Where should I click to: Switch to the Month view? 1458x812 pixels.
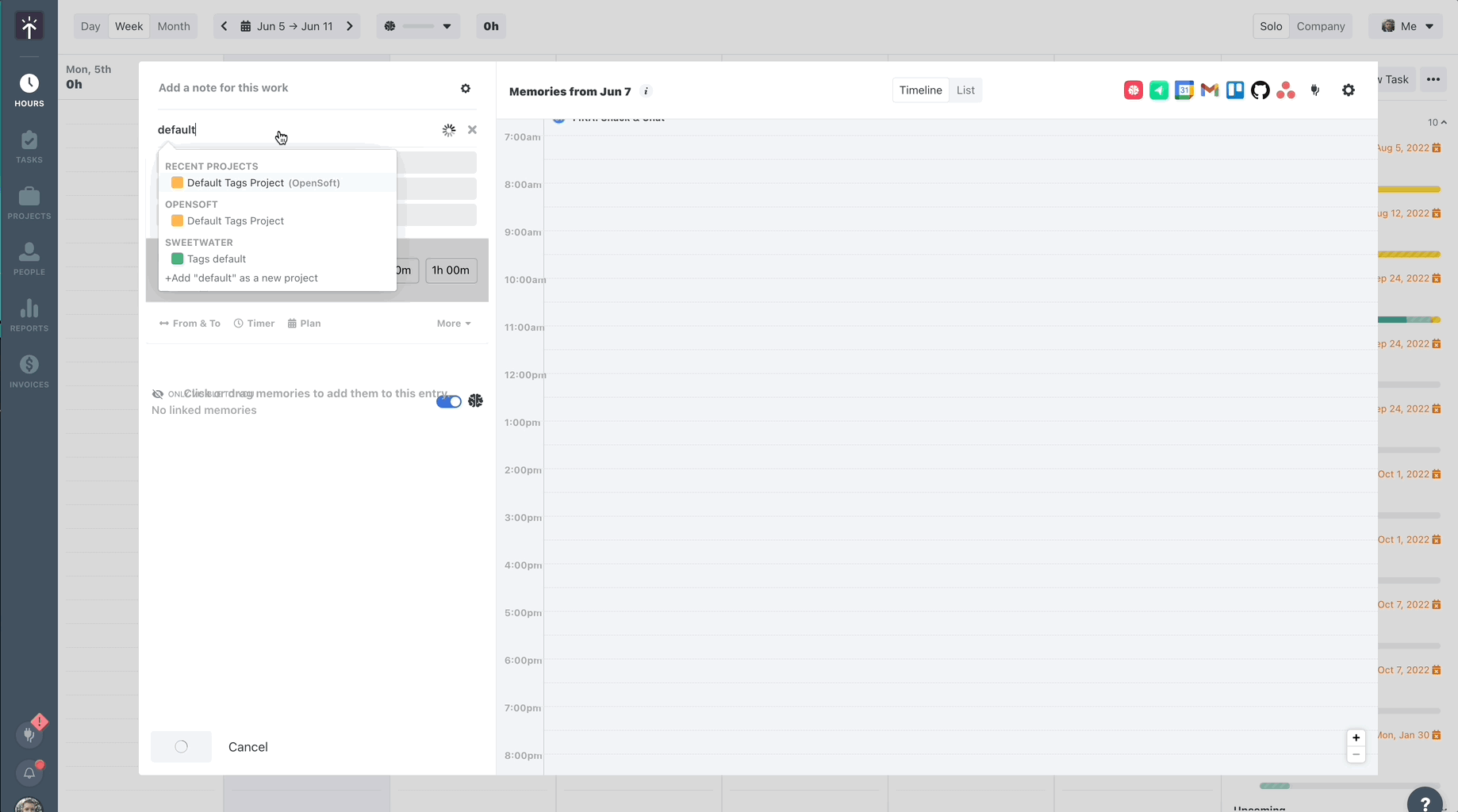(x=173, y=25)
